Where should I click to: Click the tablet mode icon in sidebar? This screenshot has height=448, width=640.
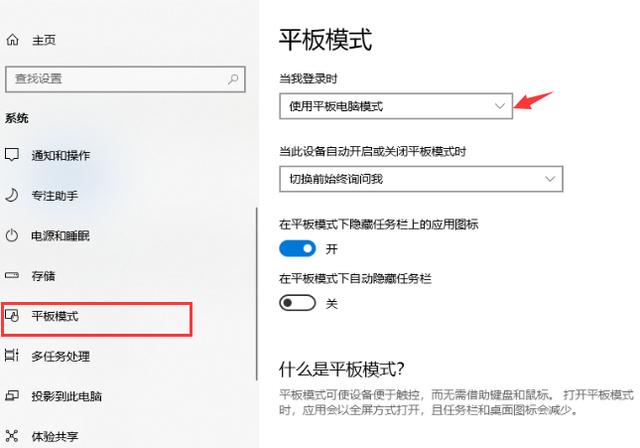[12, 315]
